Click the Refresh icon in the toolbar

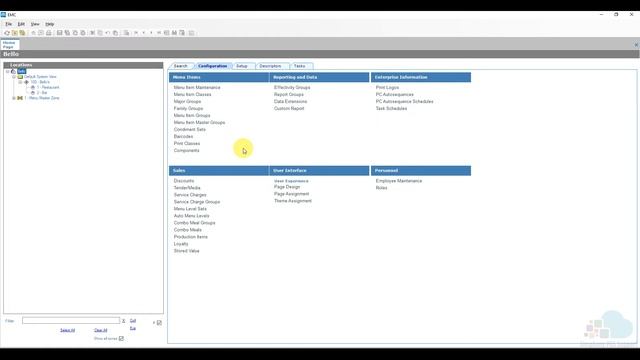point(7,33)
